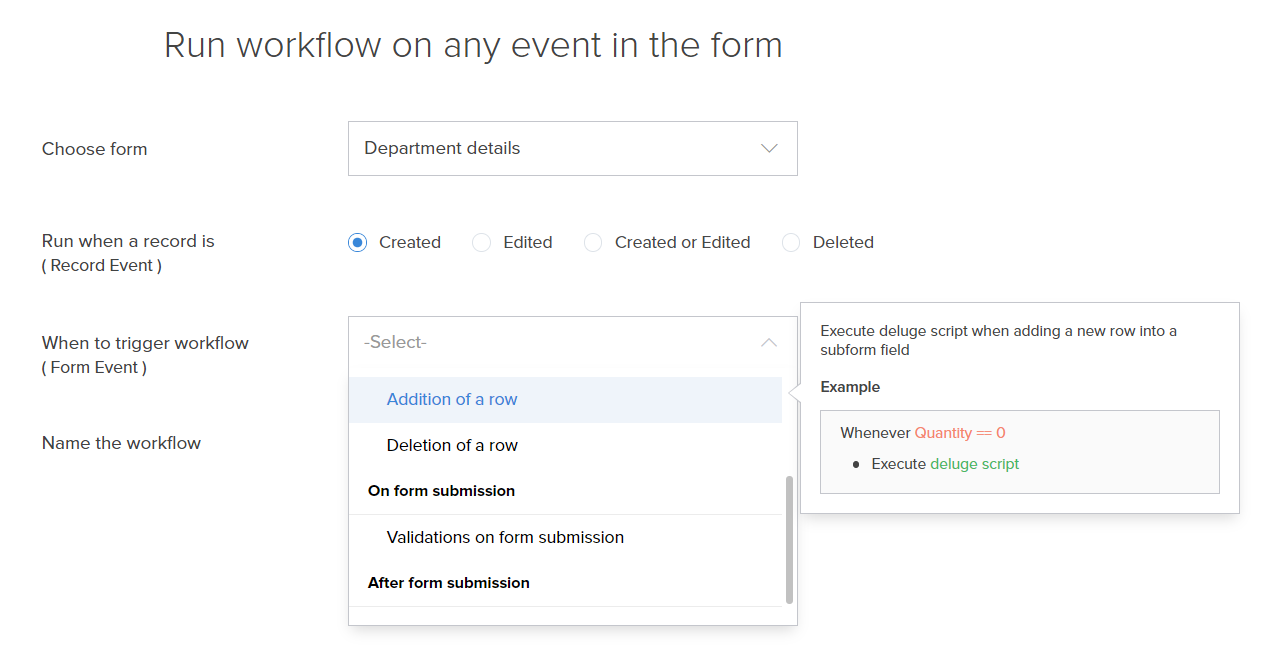Click the chevron arrow in Choose form dropdown
Screen dimensions: 1267x649
tap(768, 148)
